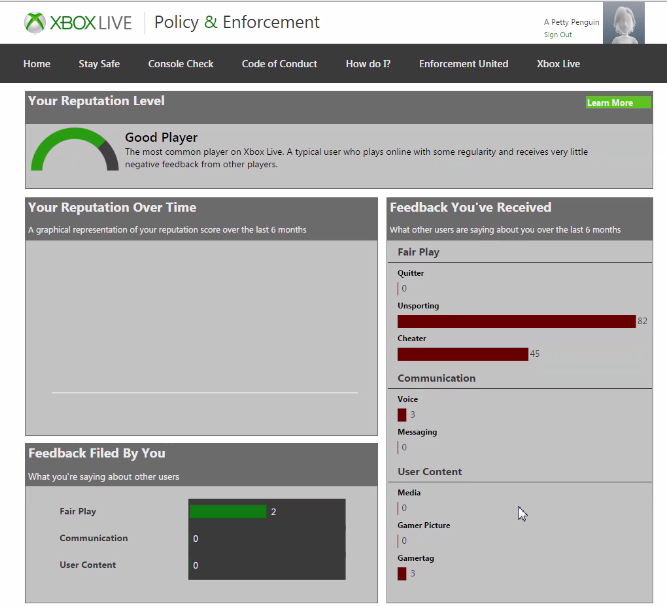667x606 pixels.
Task: Click User Content row in Feedback Filed By You
Action: [x=202, y=565]
